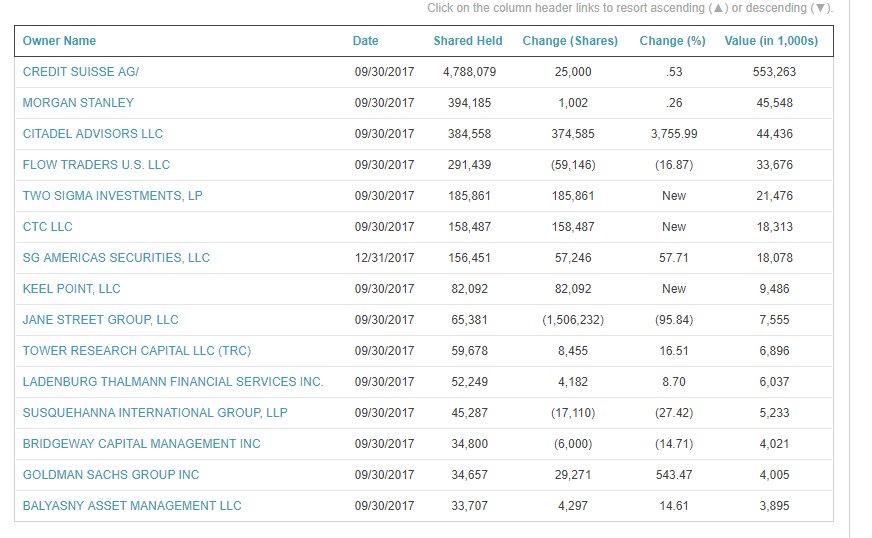Open JANE STREET GROUP, LLC link
Screen dimensions: 872x538
click(x=101, y=320)
